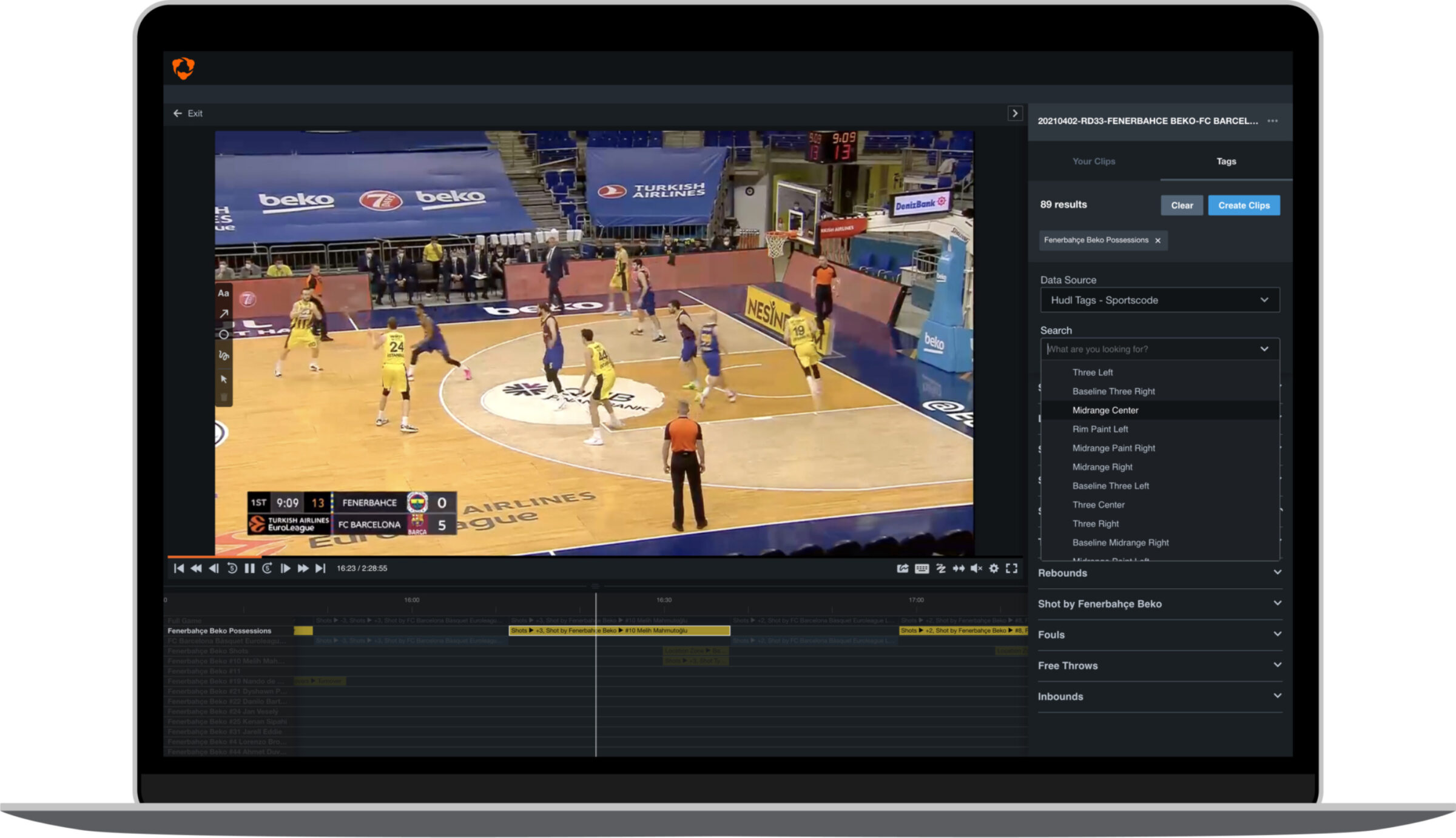Image resolution: width=1456 pixels, height=838 pixels.
Task: Click the double-arrow auto-advance icon
Action: (x=959, y=568)
